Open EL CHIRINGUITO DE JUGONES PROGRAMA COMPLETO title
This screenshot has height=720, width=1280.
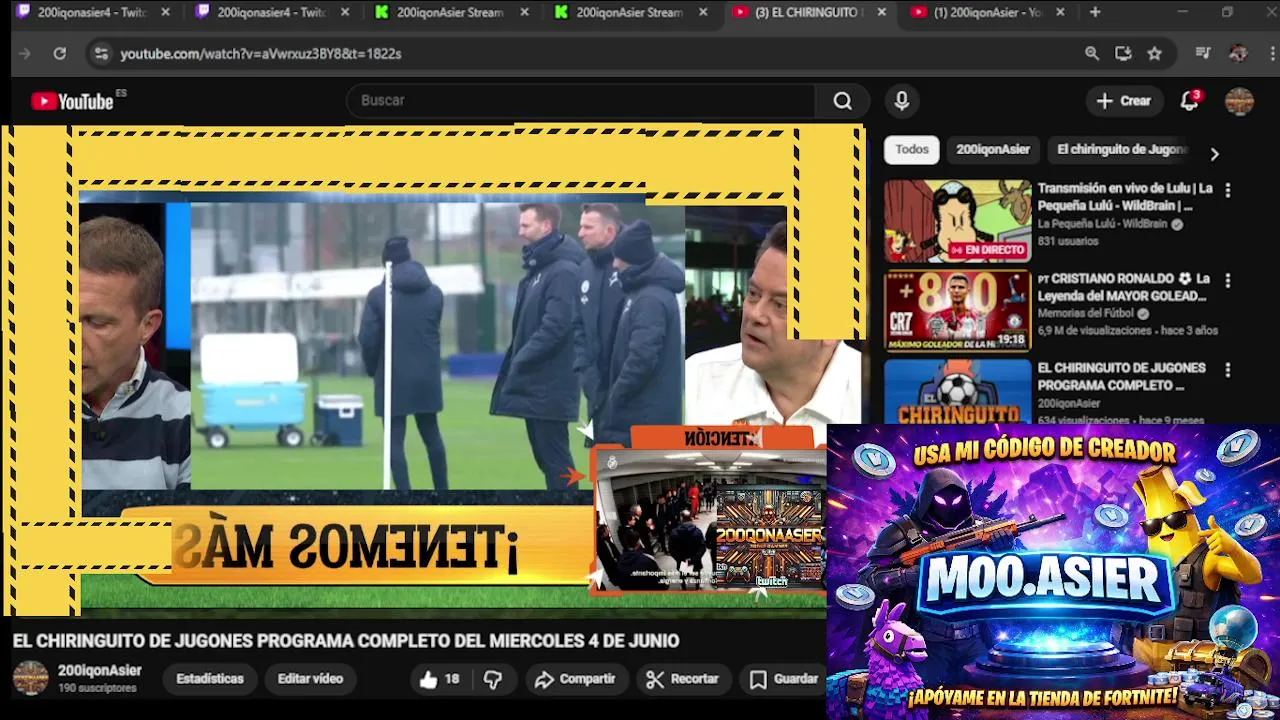1121,376
